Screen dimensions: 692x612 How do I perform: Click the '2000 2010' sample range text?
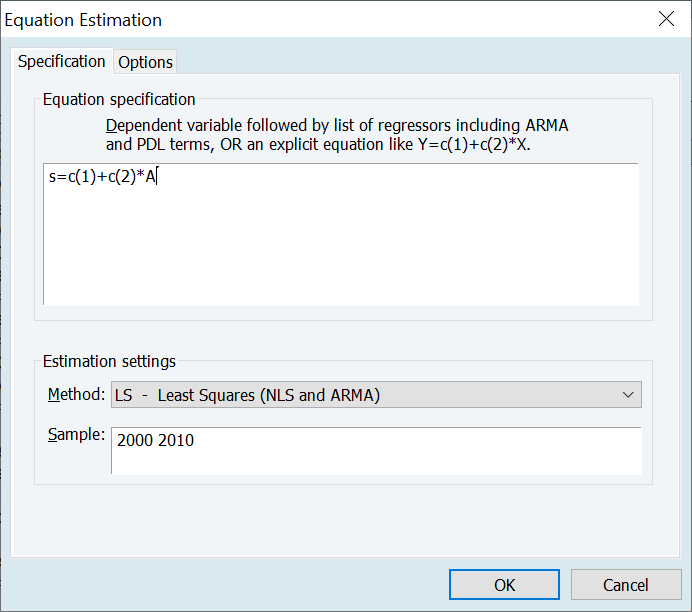pyautogui.click(x=155, y=440)
